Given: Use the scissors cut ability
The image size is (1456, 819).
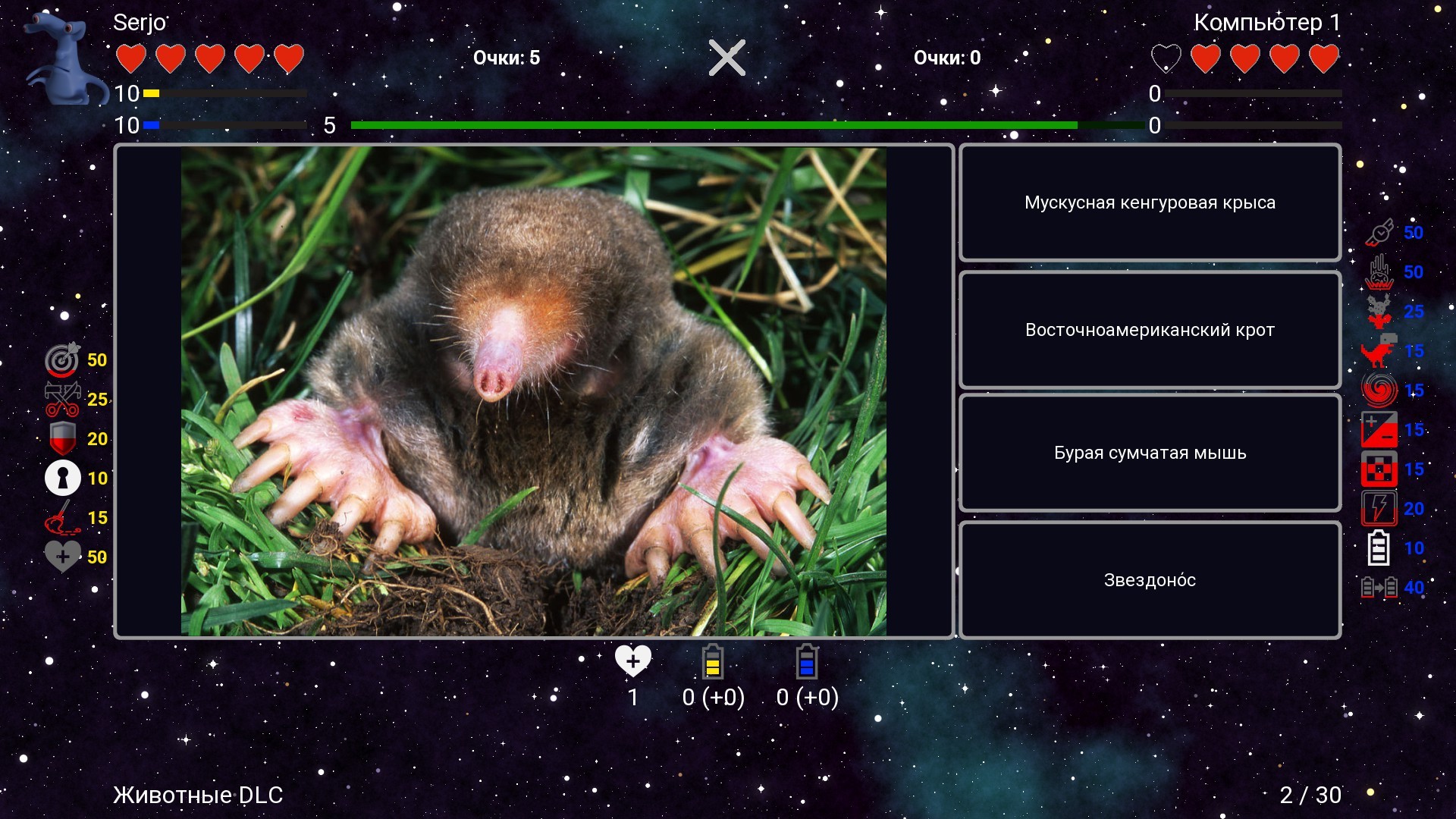Looking at the screenshot, I should coord(62,400).
